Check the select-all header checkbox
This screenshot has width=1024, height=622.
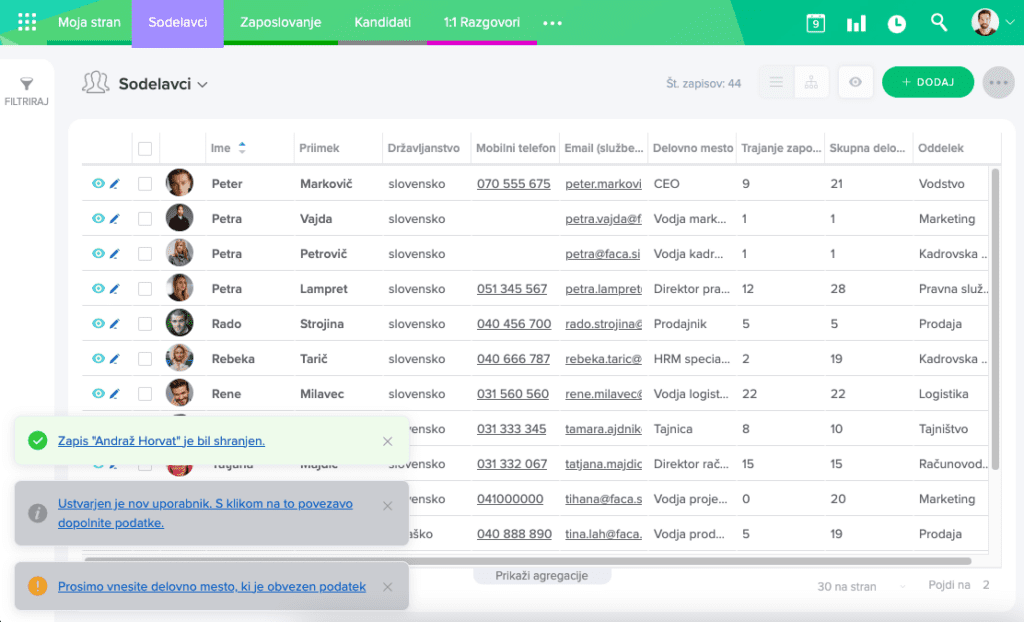(x=145, y=148)
